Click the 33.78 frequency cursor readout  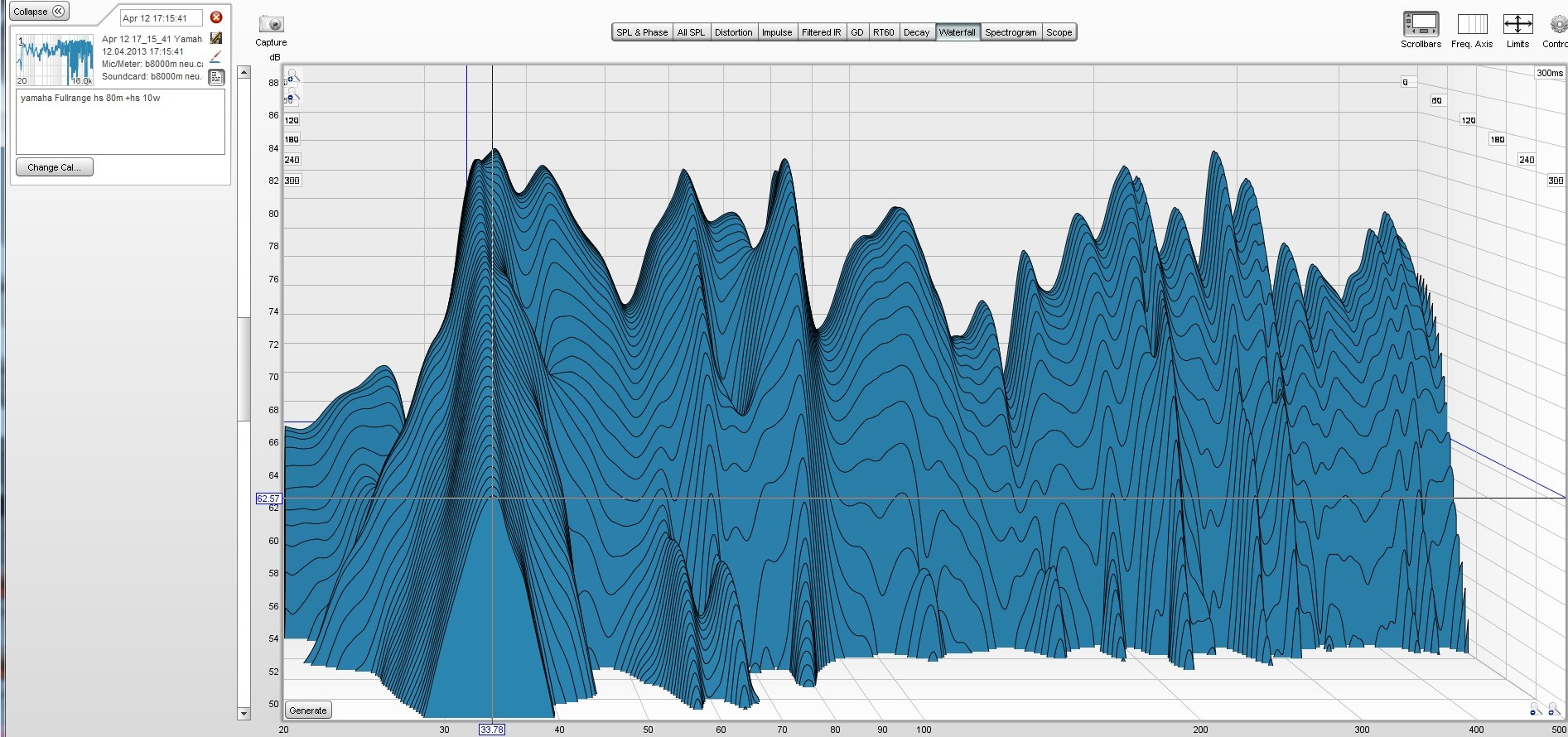tap(492, 730)
